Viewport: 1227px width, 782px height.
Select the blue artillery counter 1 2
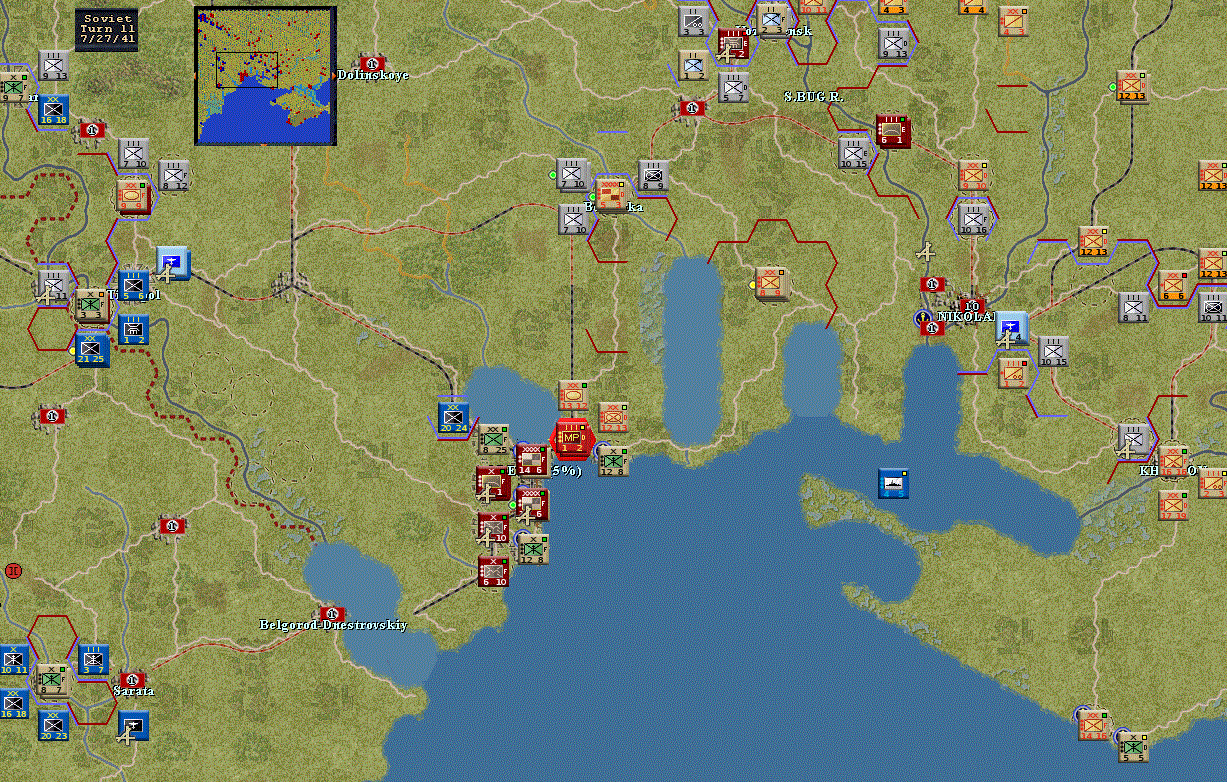(x=133, y=330)
